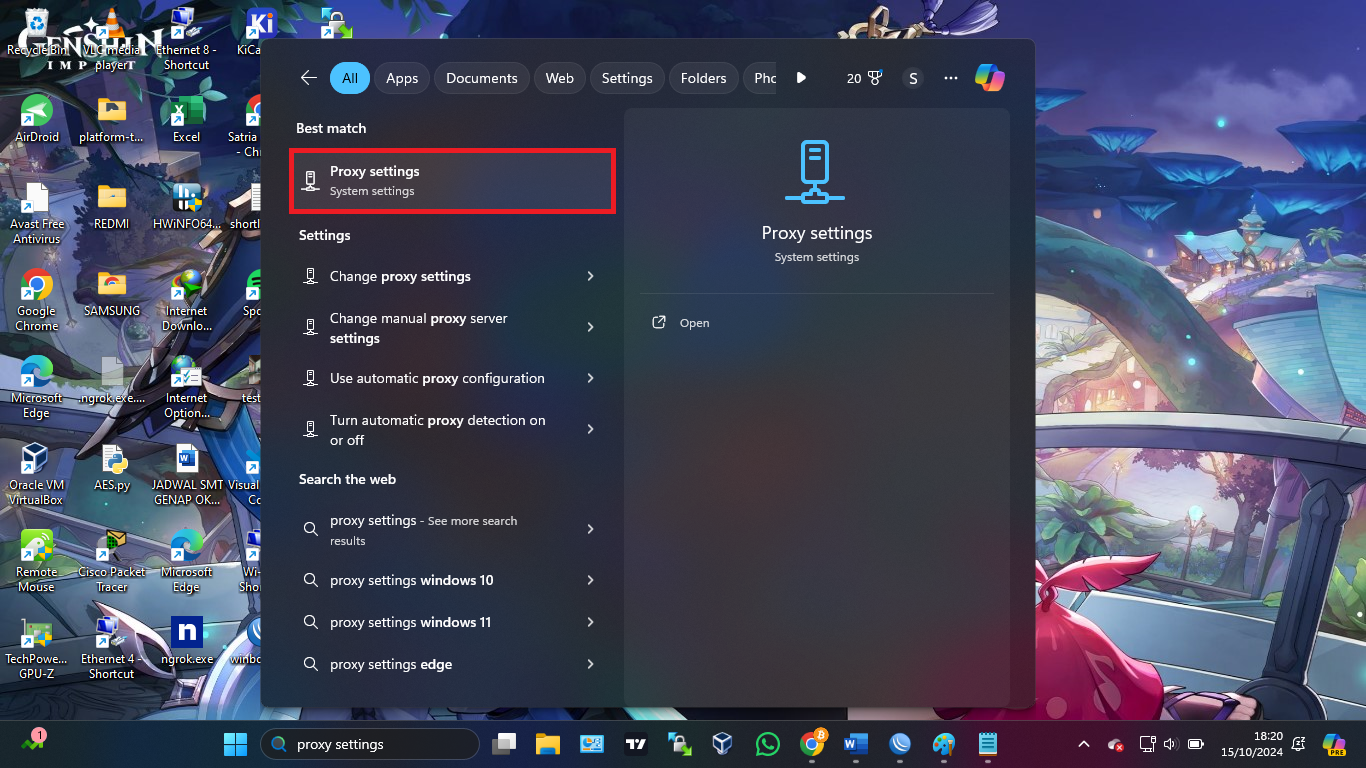Image resolution: width=1366 pixels, height=768 pixels.
Task: Open the notification bell in the tray
Action: tap(1298, 744)
